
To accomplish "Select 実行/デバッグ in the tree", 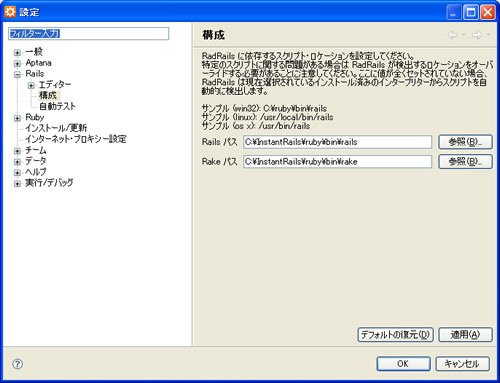I will click(x=49, y=183).
